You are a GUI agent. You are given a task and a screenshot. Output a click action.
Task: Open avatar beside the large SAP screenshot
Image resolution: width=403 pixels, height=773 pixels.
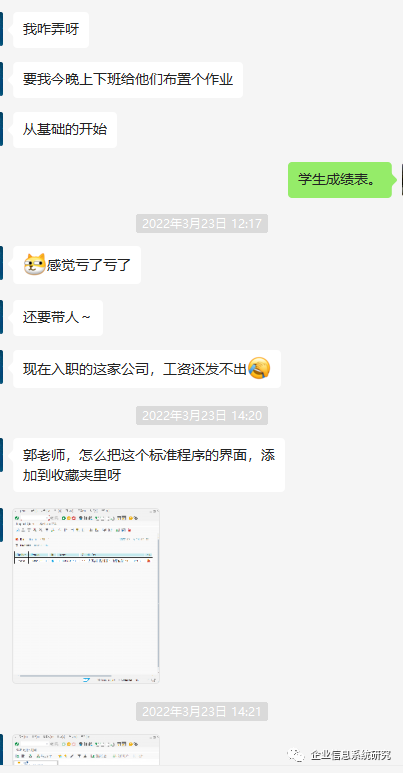[1, 525]
